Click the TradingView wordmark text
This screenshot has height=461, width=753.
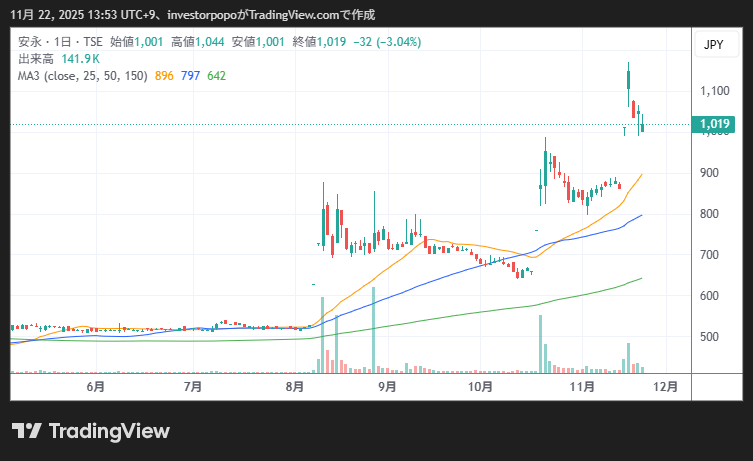pos(109,431)
